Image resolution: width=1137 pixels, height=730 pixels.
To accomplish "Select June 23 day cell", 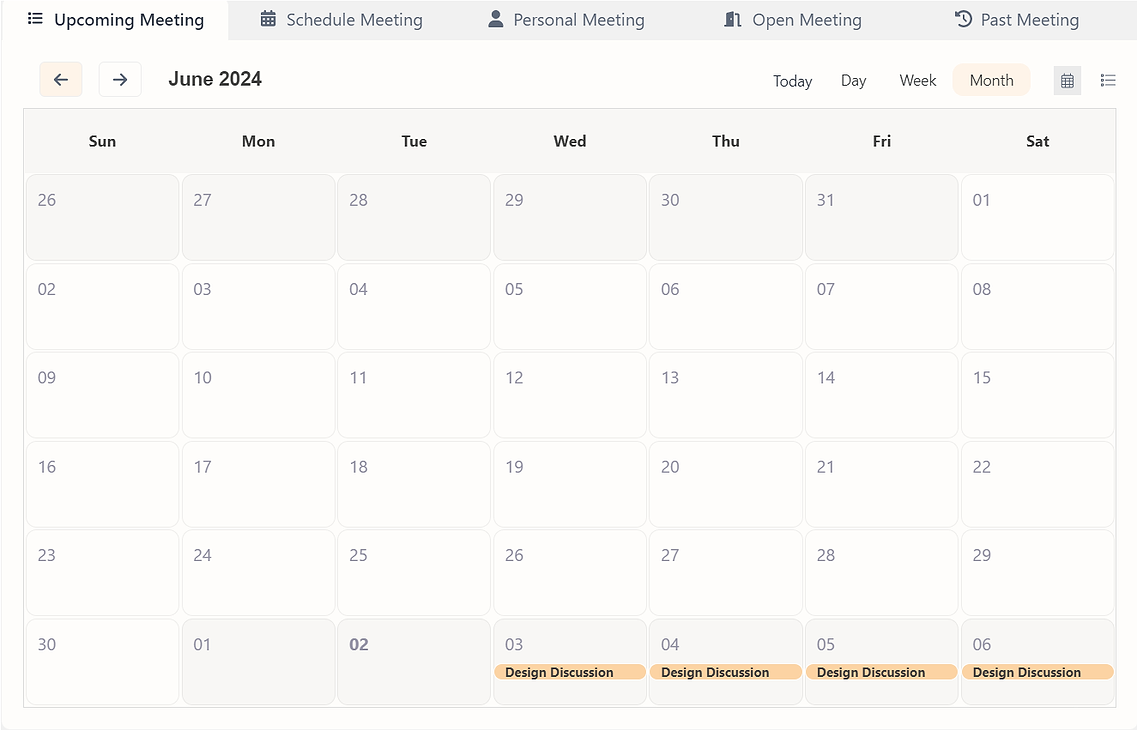I will pyautogui.click(x=102, y=572).
